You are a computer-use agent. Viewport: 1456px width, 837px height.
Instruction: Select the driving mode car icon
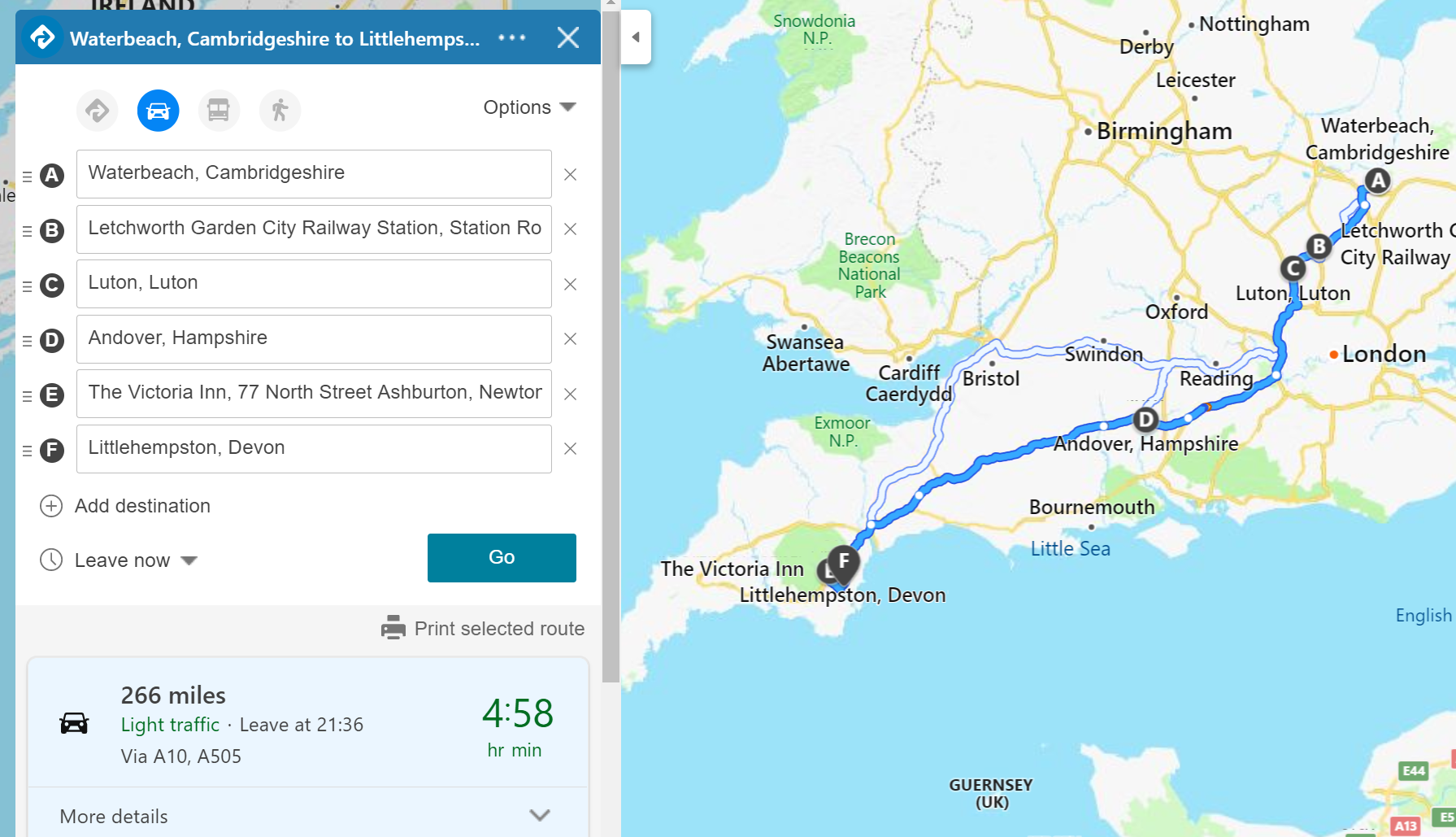pos(158,111)
